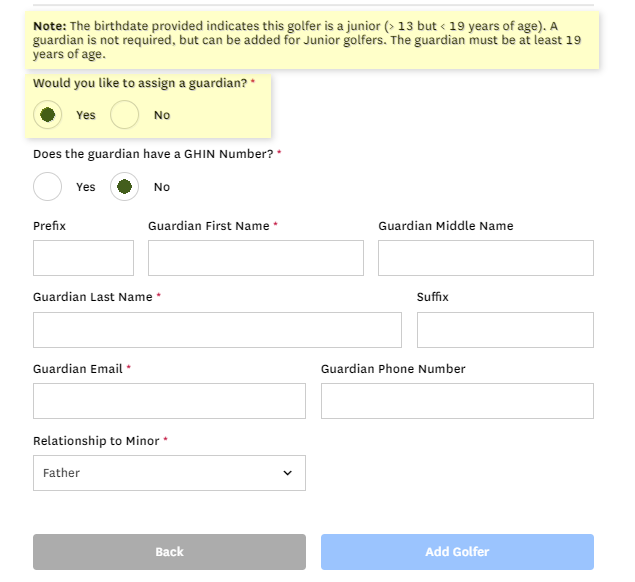The image size is (635, 582).
Task: Choose No for assigning a guardian
Action: 125,115
